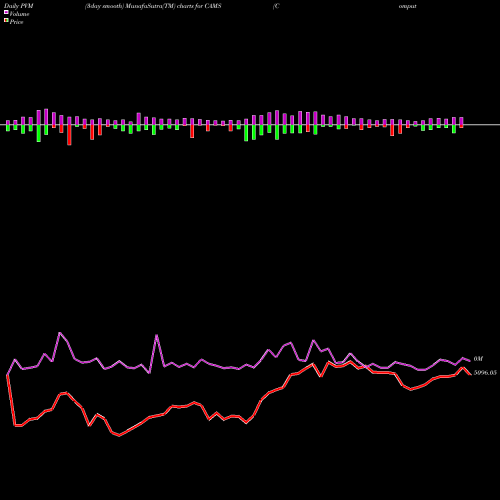
Task: Click the MunafaSutra charts for CAMS heading
Action: [x=153, y=6]
